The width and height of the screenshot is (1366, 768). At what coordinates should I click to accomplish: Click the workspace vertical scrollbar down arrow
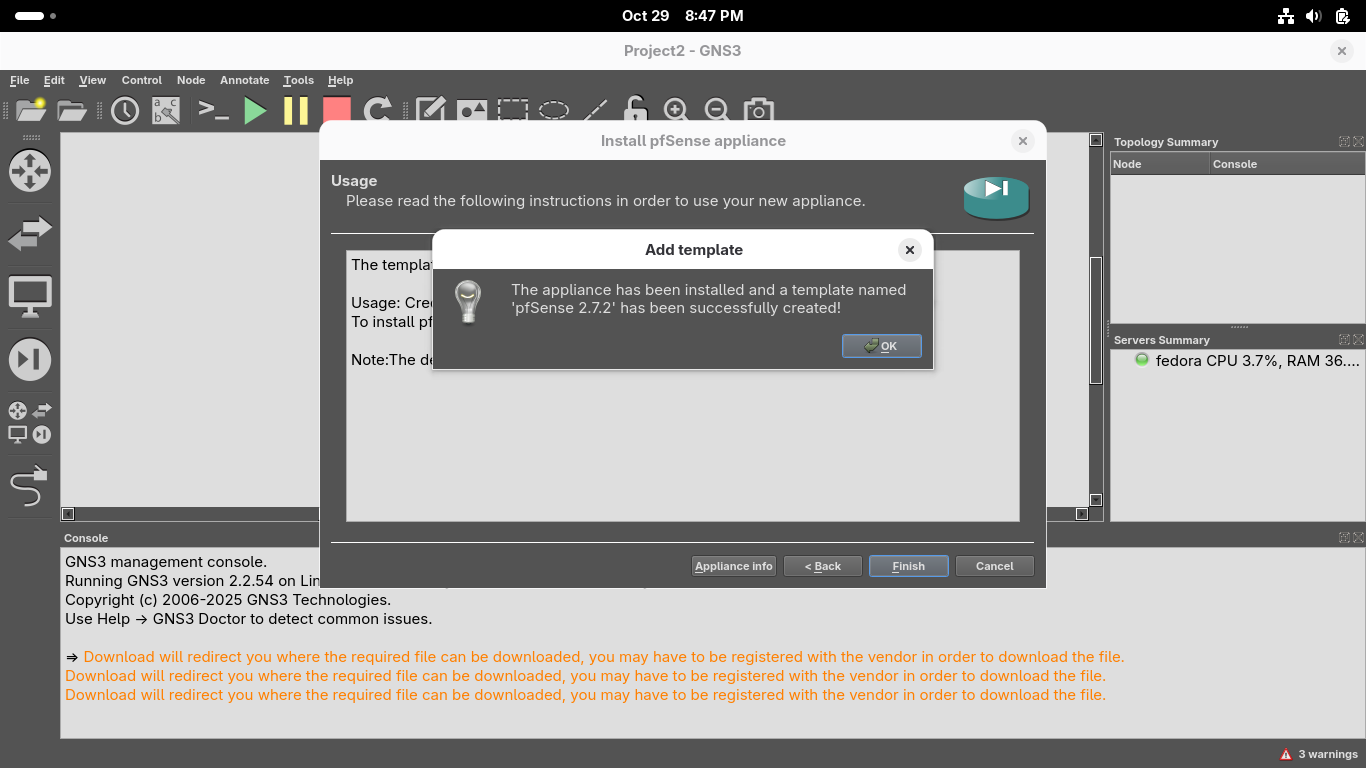(1096, 500)
